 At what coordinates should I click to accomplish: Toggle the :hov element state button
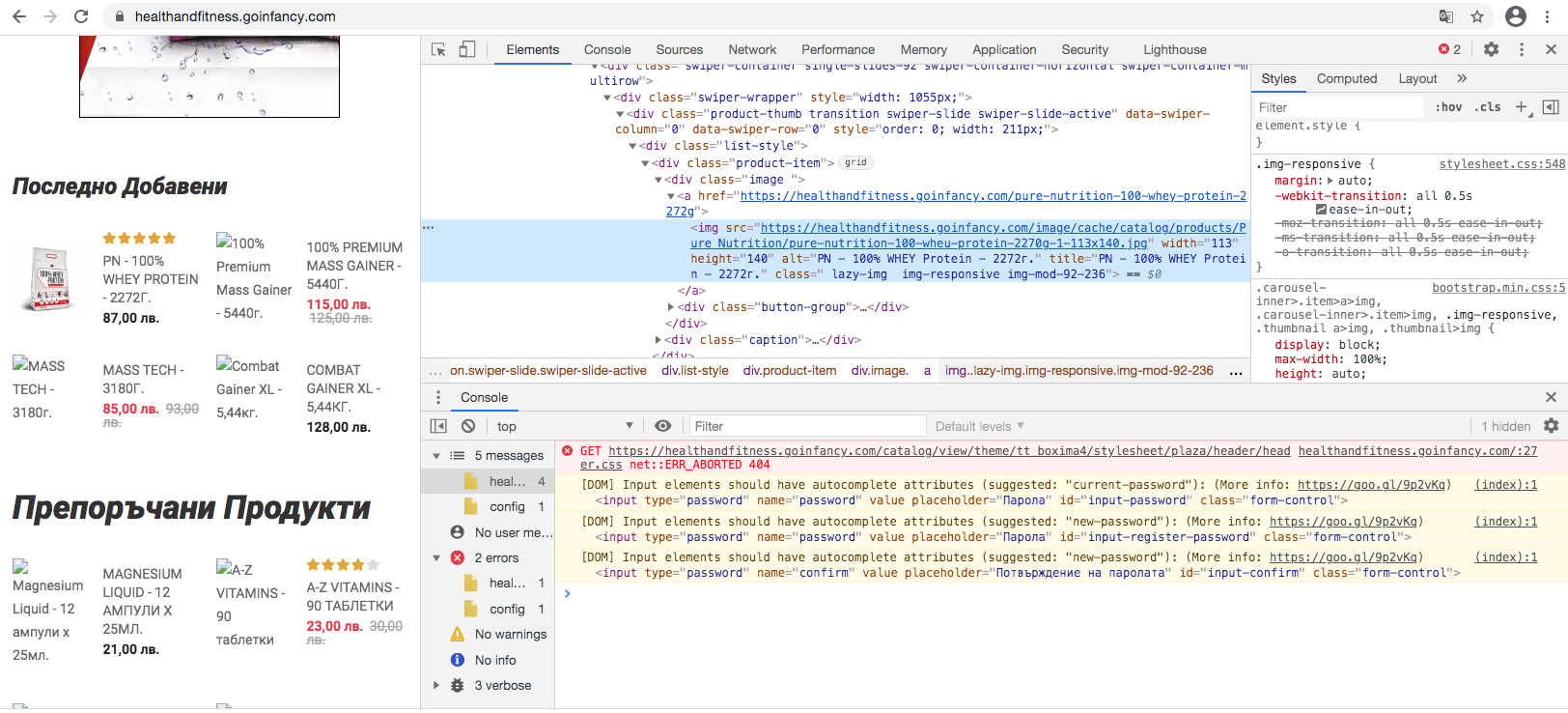1448,107
